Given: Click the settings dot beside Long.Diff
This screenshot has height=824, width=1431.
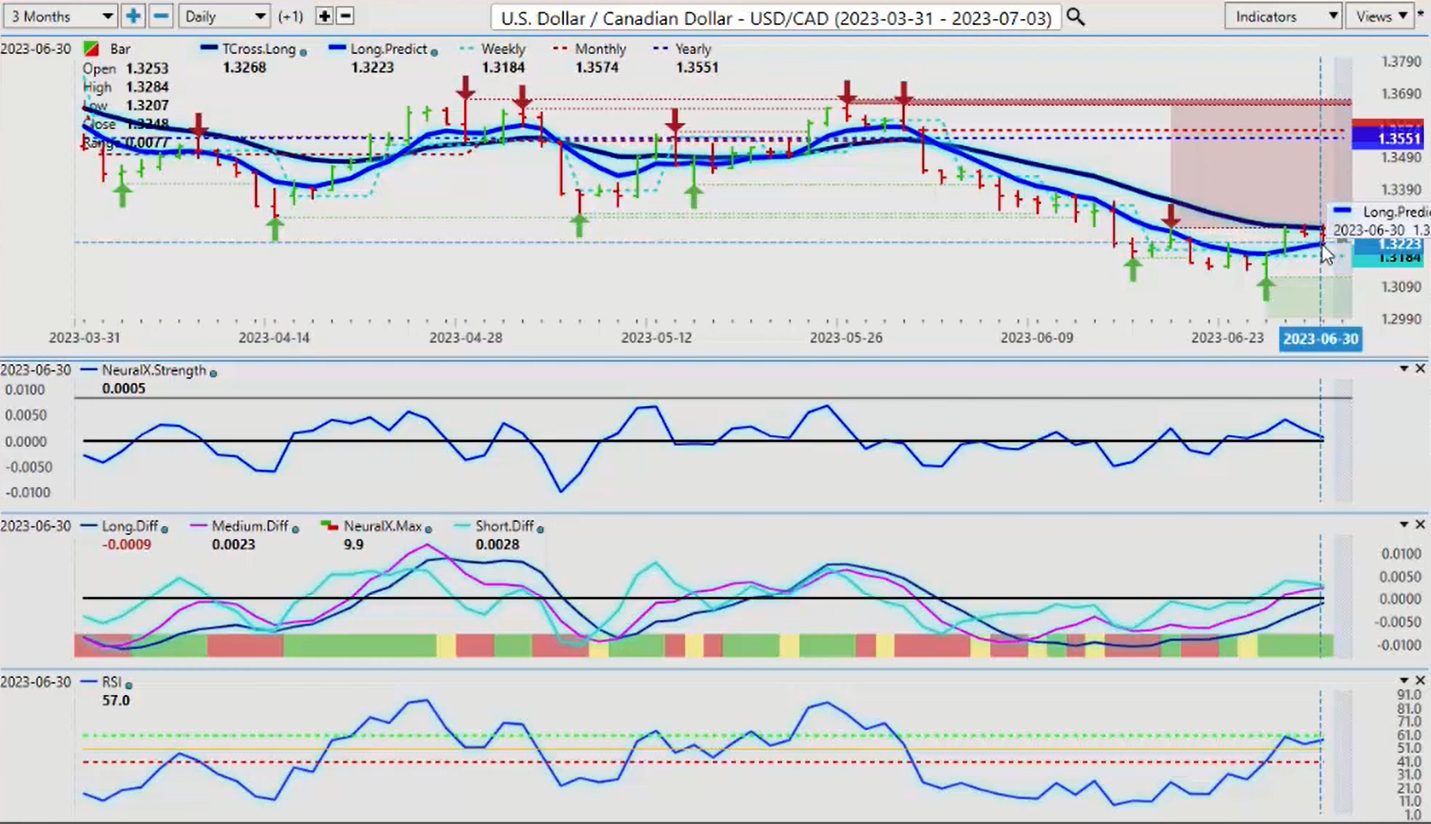Looking at the screenshot, I should pyautogui.click(x=164, y=528).
